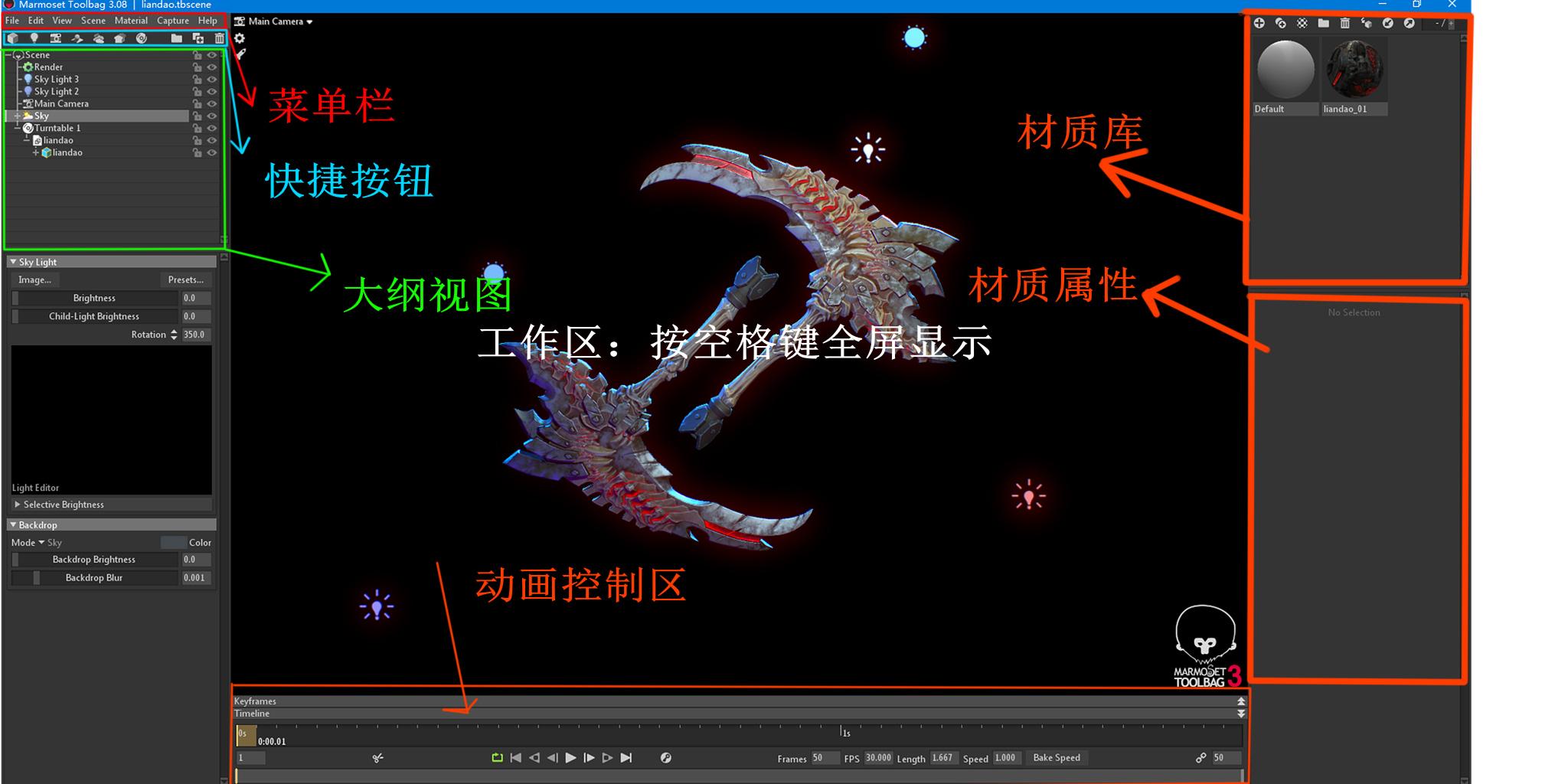Step to previous keyframe

534,758
